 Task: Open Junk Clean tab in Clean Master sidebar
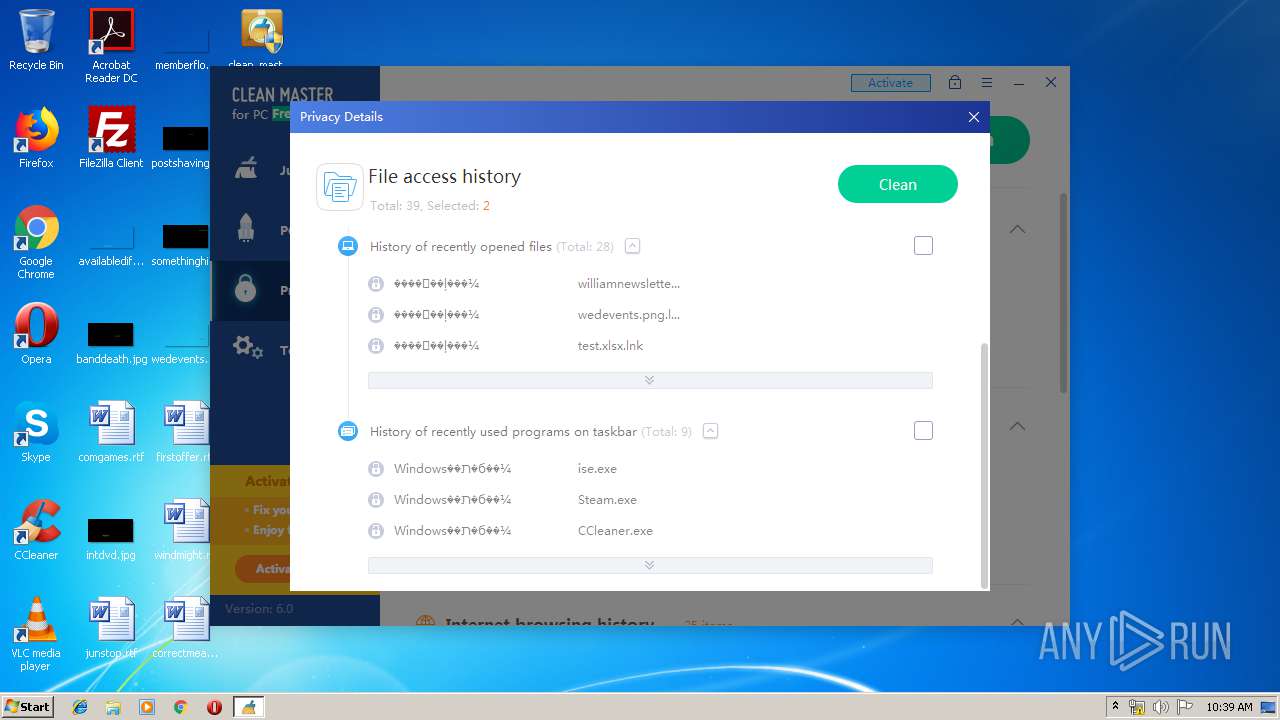click(x=250, y=170)
